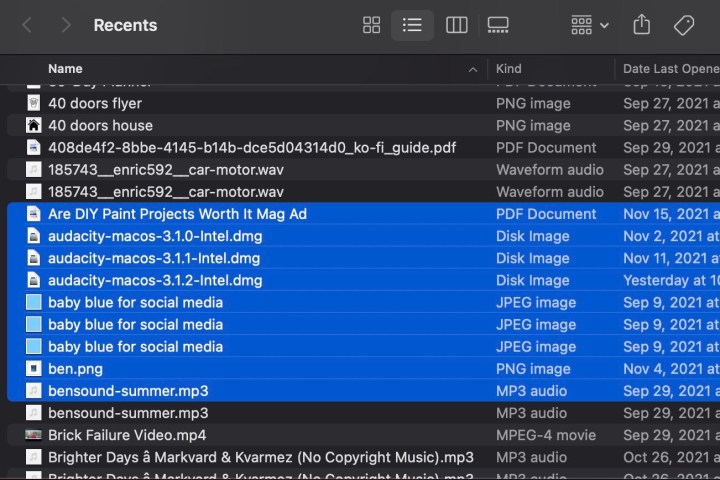Switch to column view

point(456,25)
